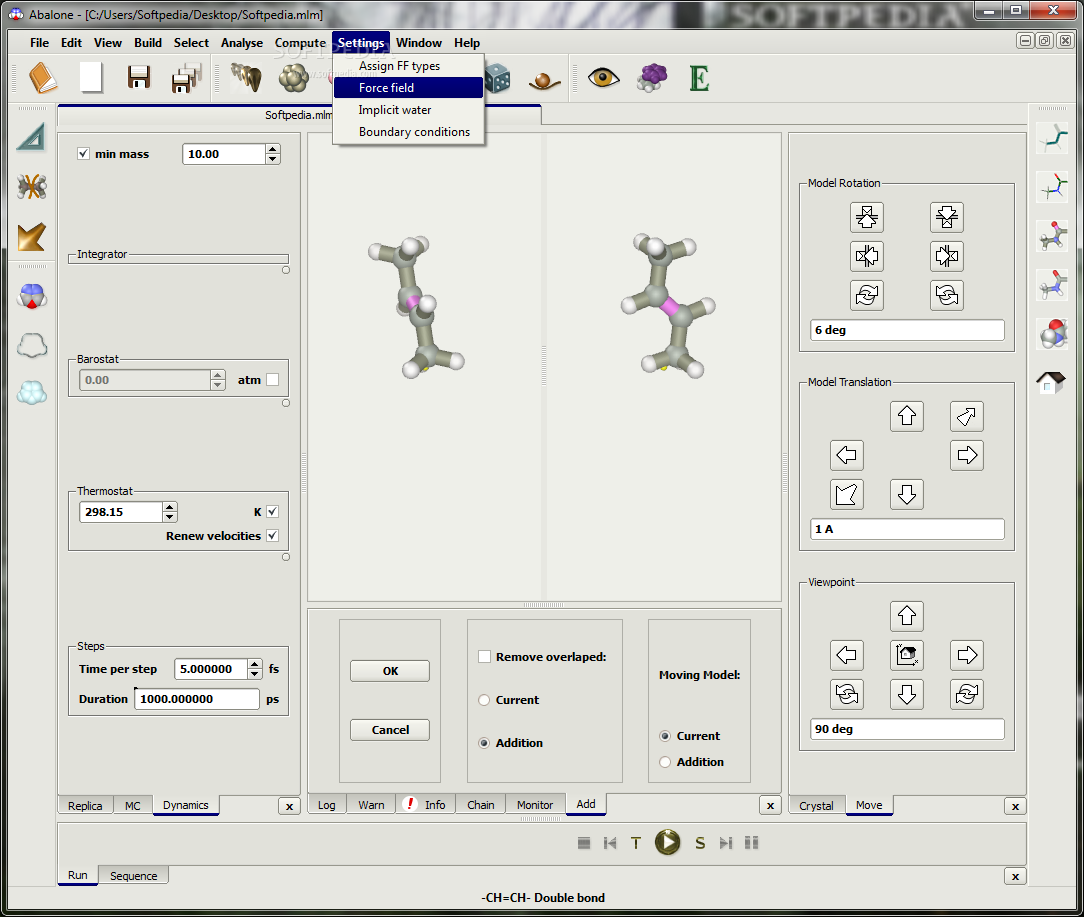Click the orange book icon in toolbar
1084x917 pixels.
[43, 77]
